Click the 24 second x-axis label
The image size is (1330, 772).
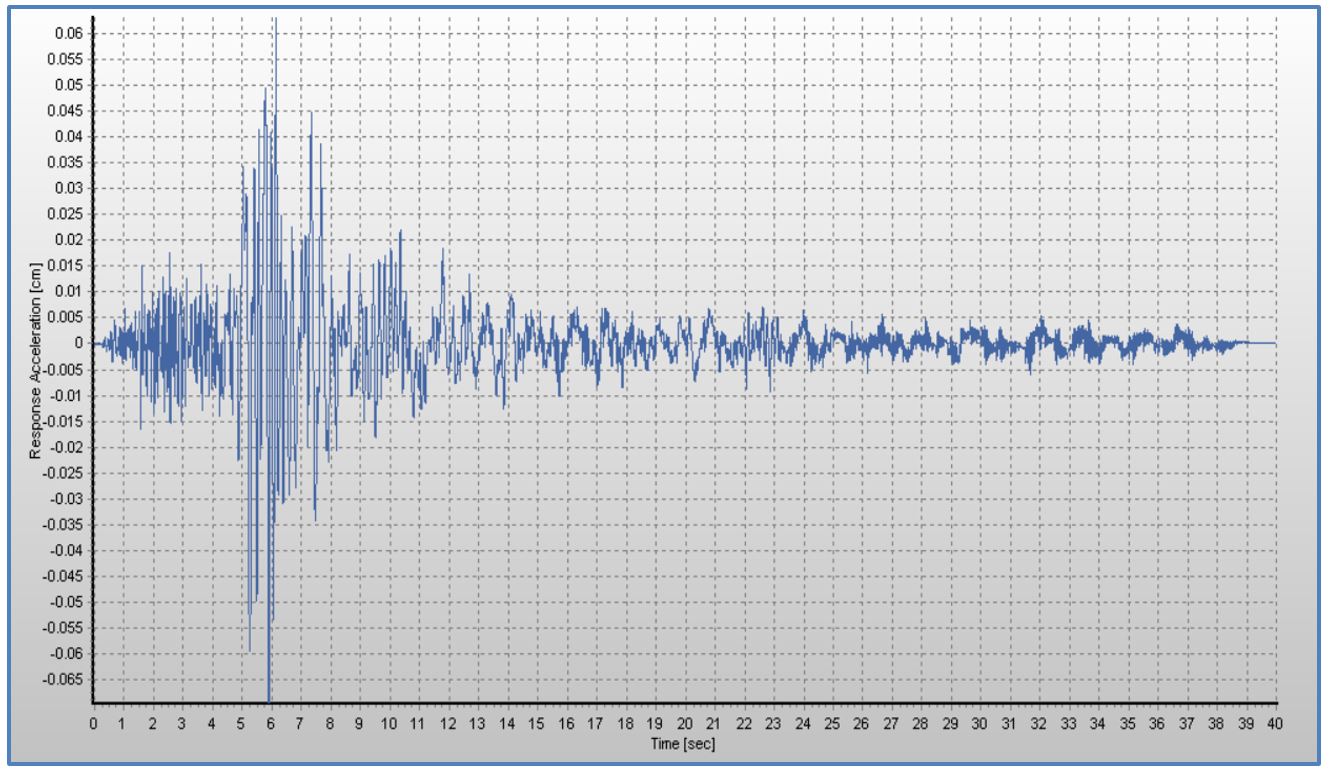803,723
